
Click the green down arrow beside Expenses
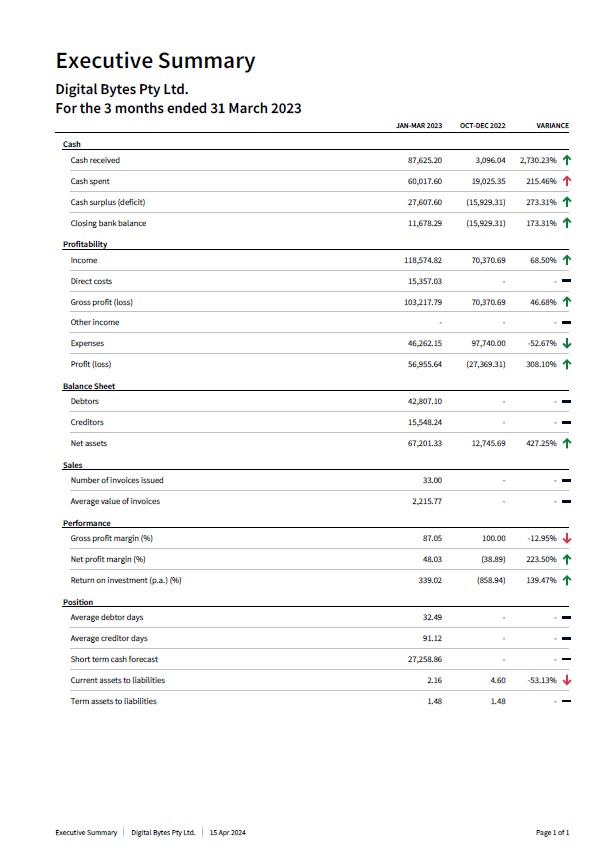(x=567, y=344)
